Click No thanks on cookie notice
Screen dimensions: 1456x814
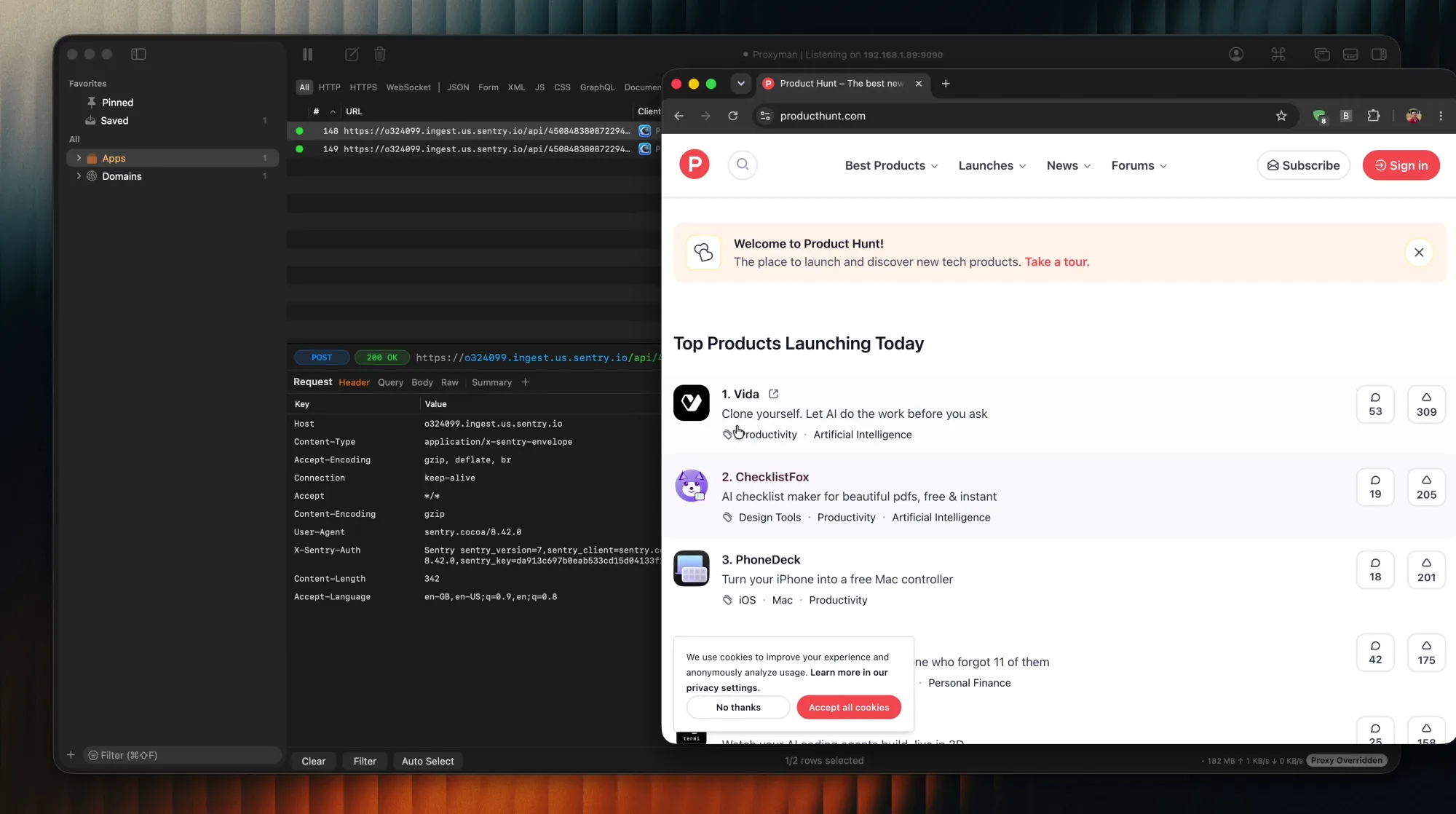738,707
